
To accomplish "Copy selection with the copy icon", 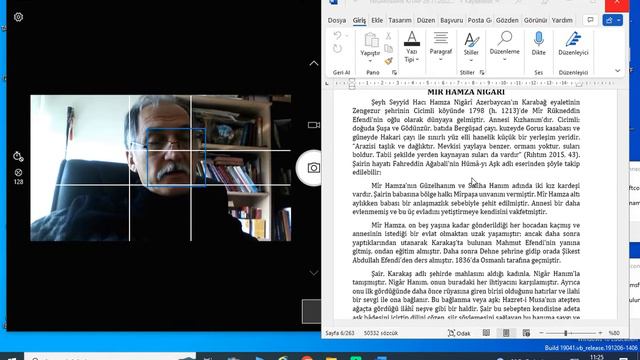I will [x=389, y=49].
